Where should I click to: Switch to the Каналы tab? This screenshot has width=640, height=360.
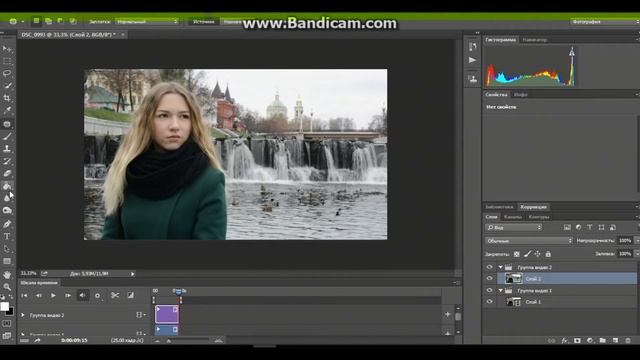(513, 217)
